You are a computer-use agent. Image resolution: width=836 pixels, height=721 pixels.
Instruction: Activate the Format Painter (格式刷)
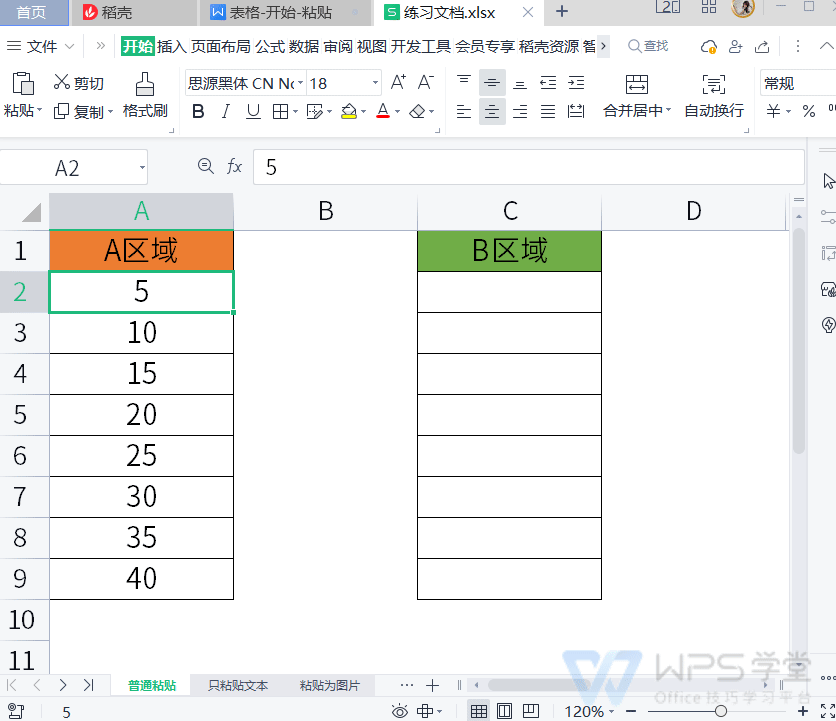[x=144, y=96]
